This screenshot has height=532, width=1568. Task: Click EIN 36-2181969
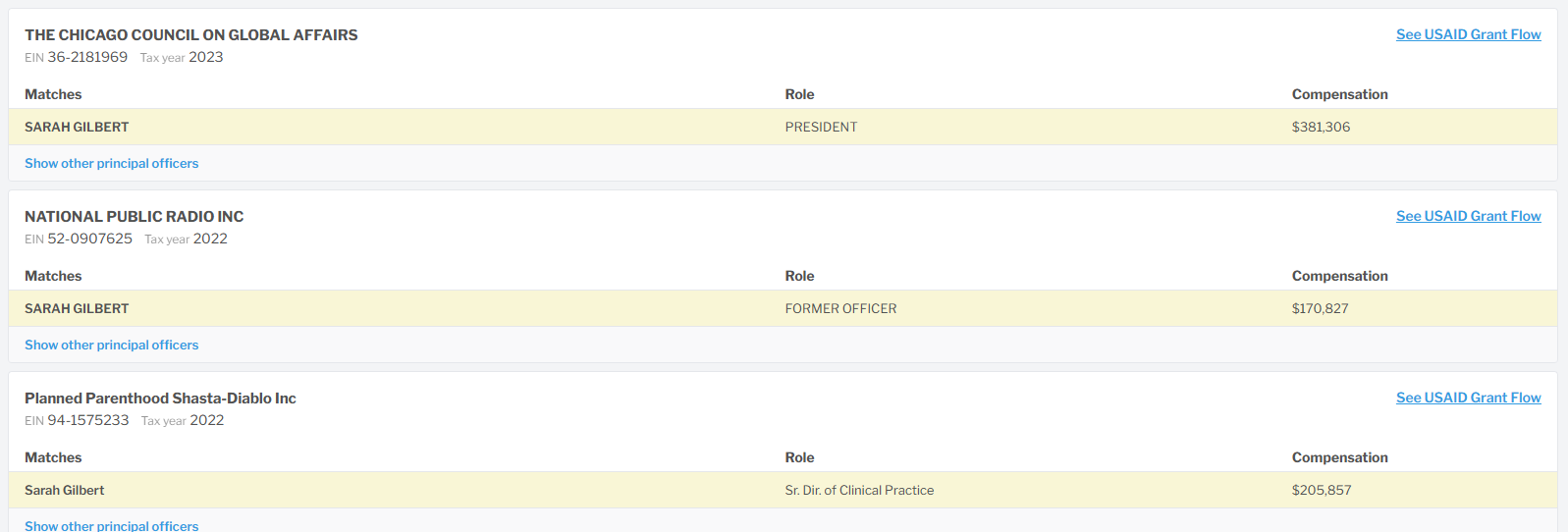pos(86,57)
